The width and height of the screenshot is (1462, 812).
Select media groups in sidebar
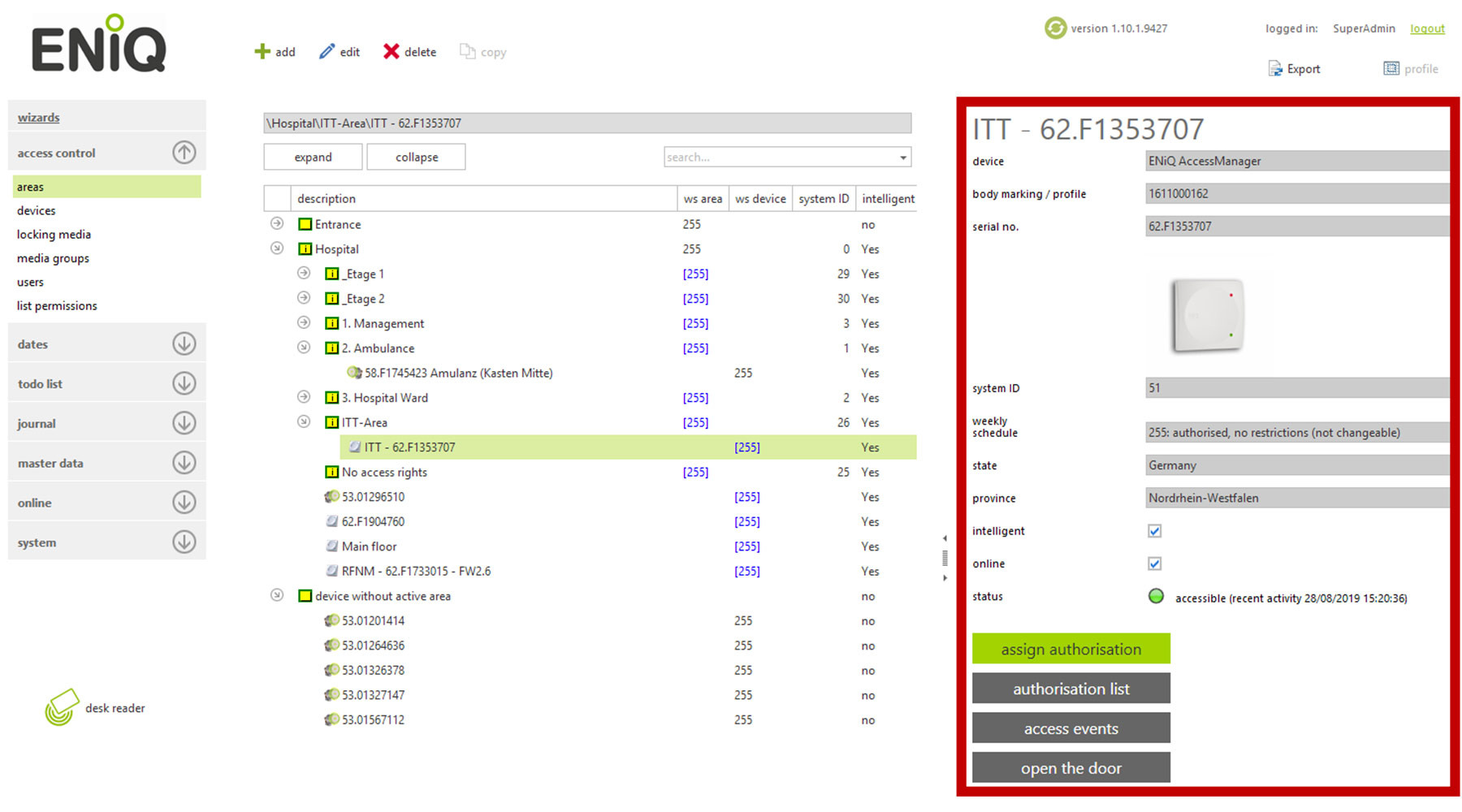(53, 258)
